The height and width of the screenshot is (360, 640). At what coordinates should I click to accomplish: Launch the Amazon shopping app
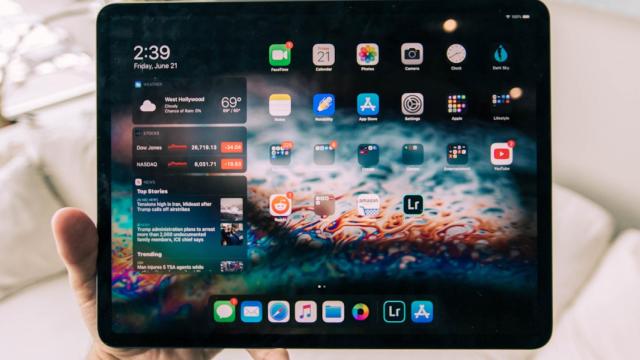pos(368,205)
